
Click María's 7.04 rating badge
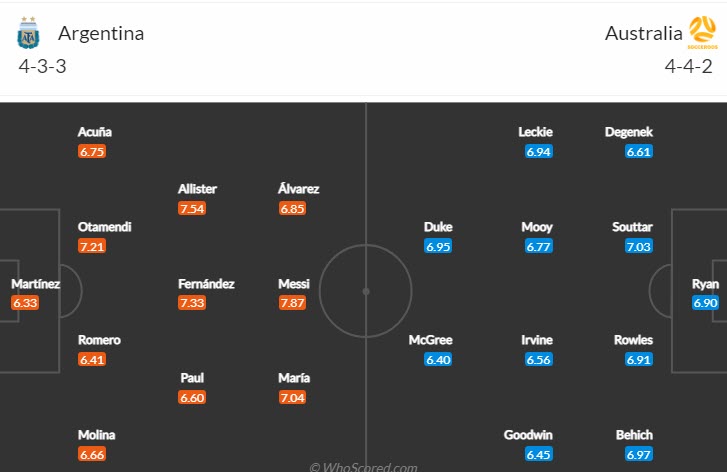(x=292, y=397)
